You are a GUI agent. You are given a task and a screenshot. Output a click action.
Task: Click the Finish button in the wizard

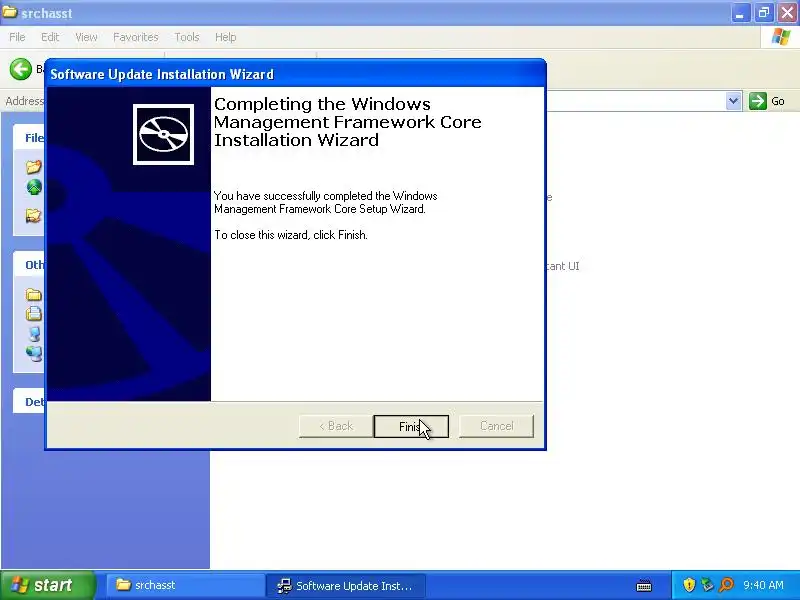411,426
